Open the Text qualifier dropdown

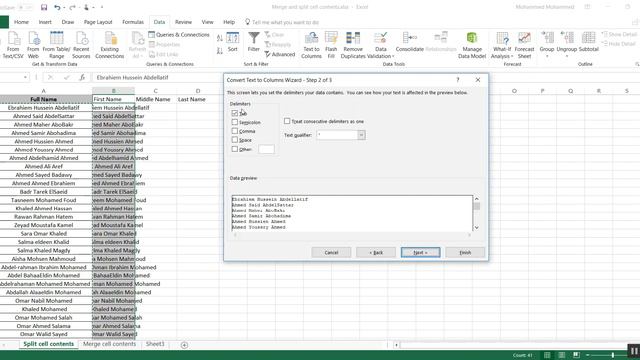[361, 135]
